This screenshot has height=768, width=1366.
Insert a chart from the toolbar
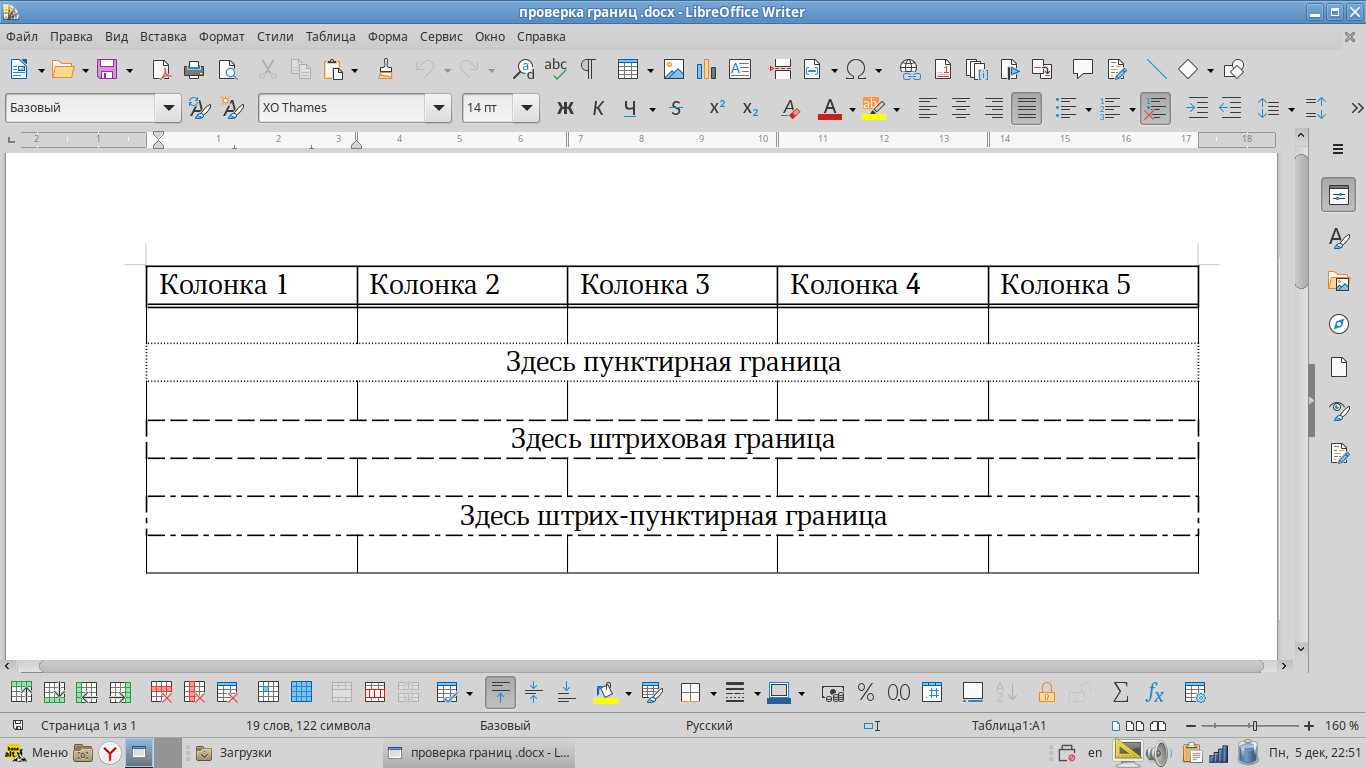click(707, 70)
